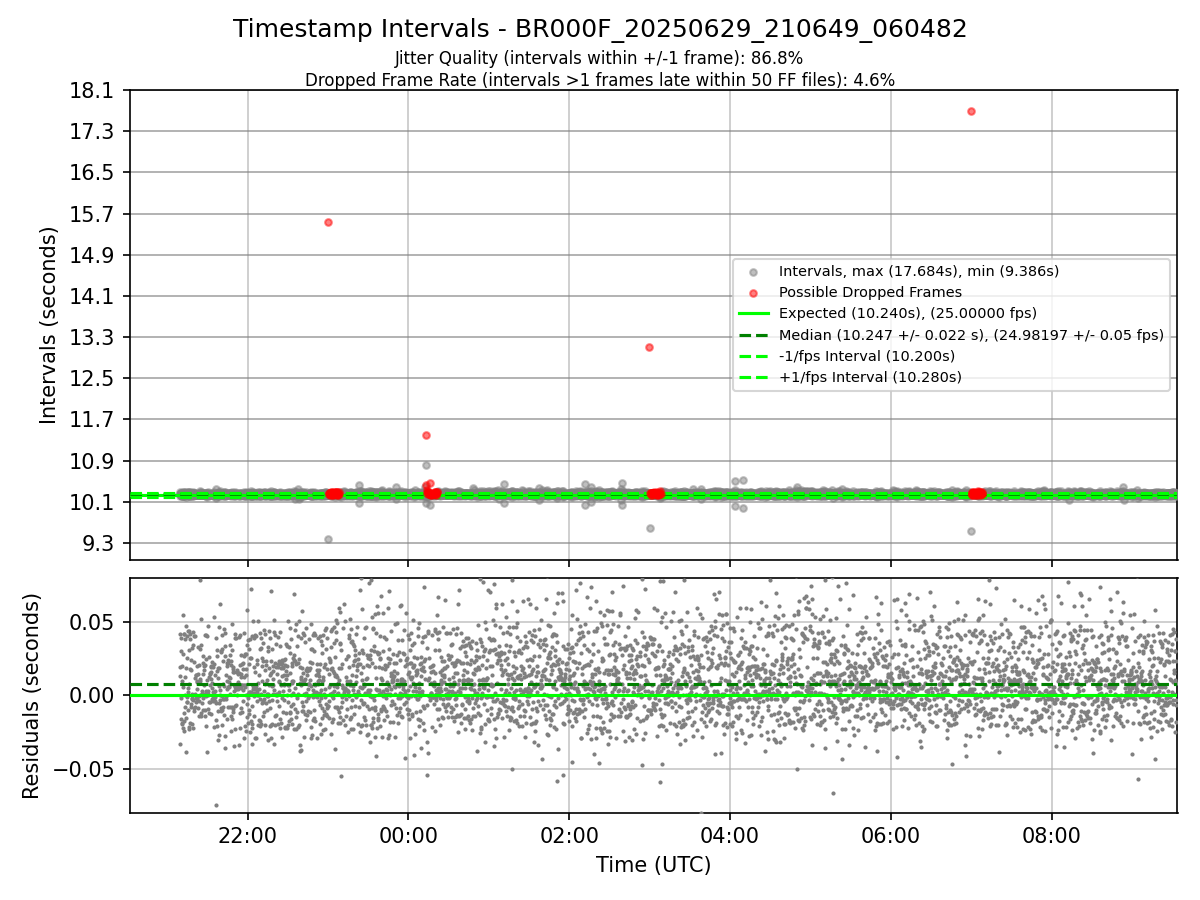
Task: Click the 08:00 x-axis tick label
Action: point(1052,835)
